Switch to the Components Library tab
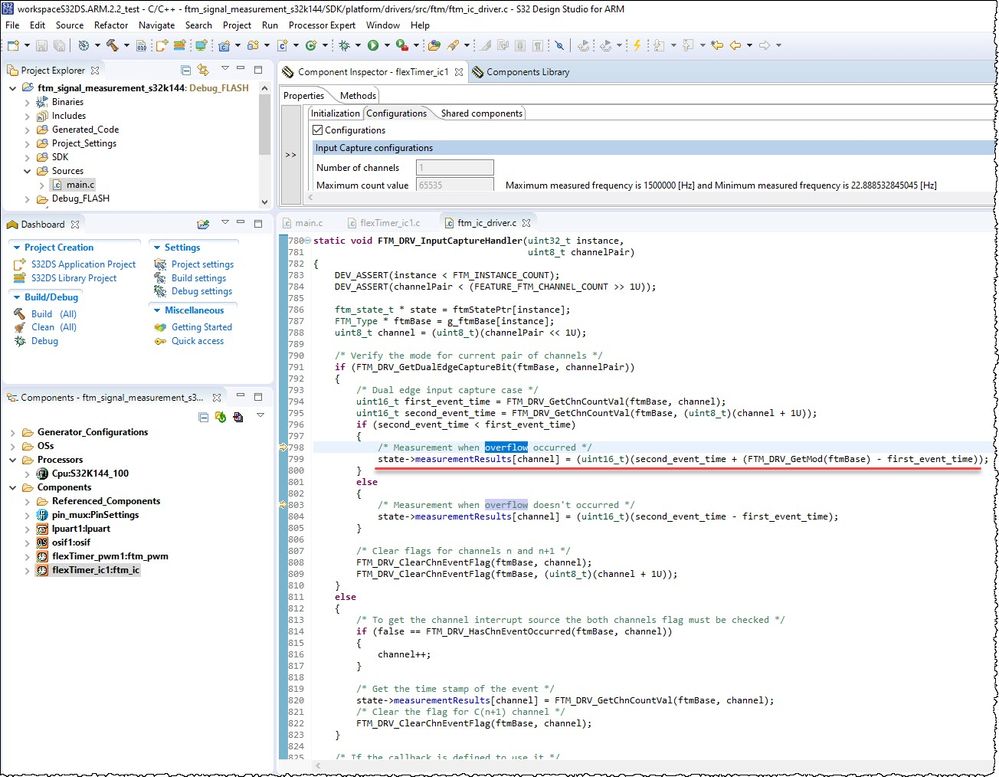This screenshot has width=999, height=777. tap(526, 72)
